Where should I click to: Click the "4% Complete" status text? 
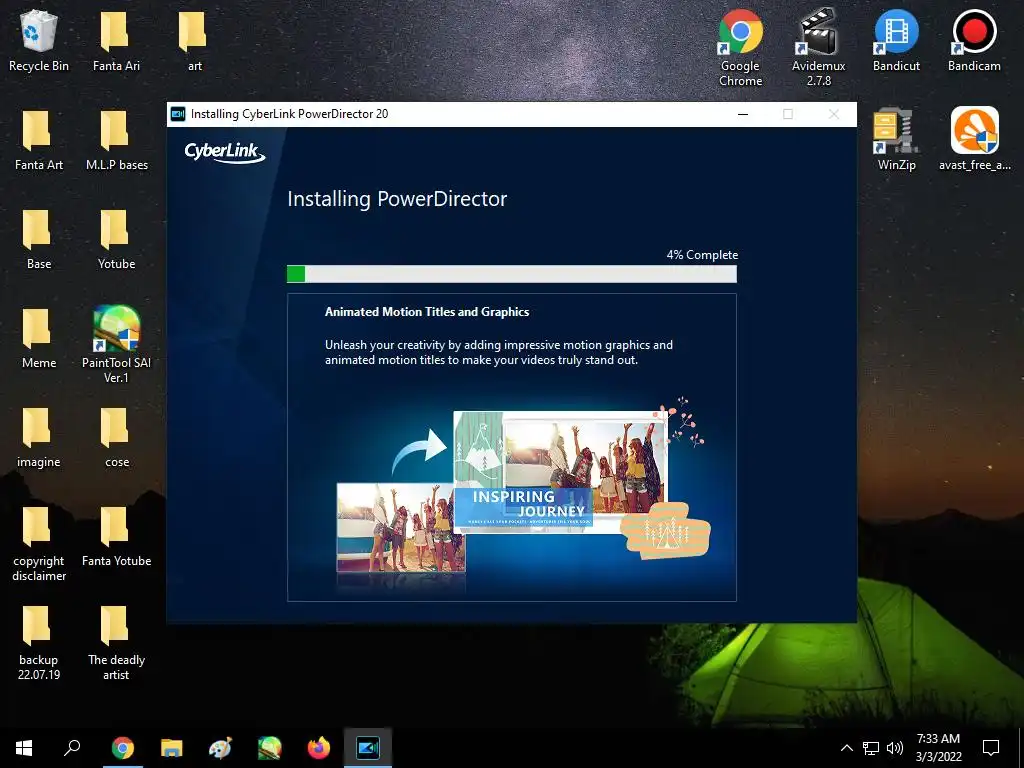pyautogui.click(x=702, y=255)
